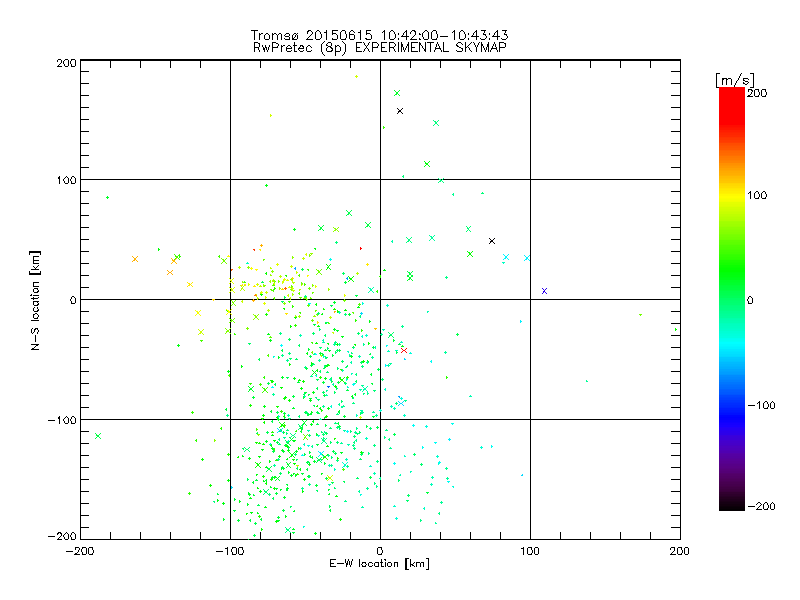The width and height of the screenshot is (800, 600).
Task: Click the 0 tick label on the E-W axis
Action: (x=380, y=551)
